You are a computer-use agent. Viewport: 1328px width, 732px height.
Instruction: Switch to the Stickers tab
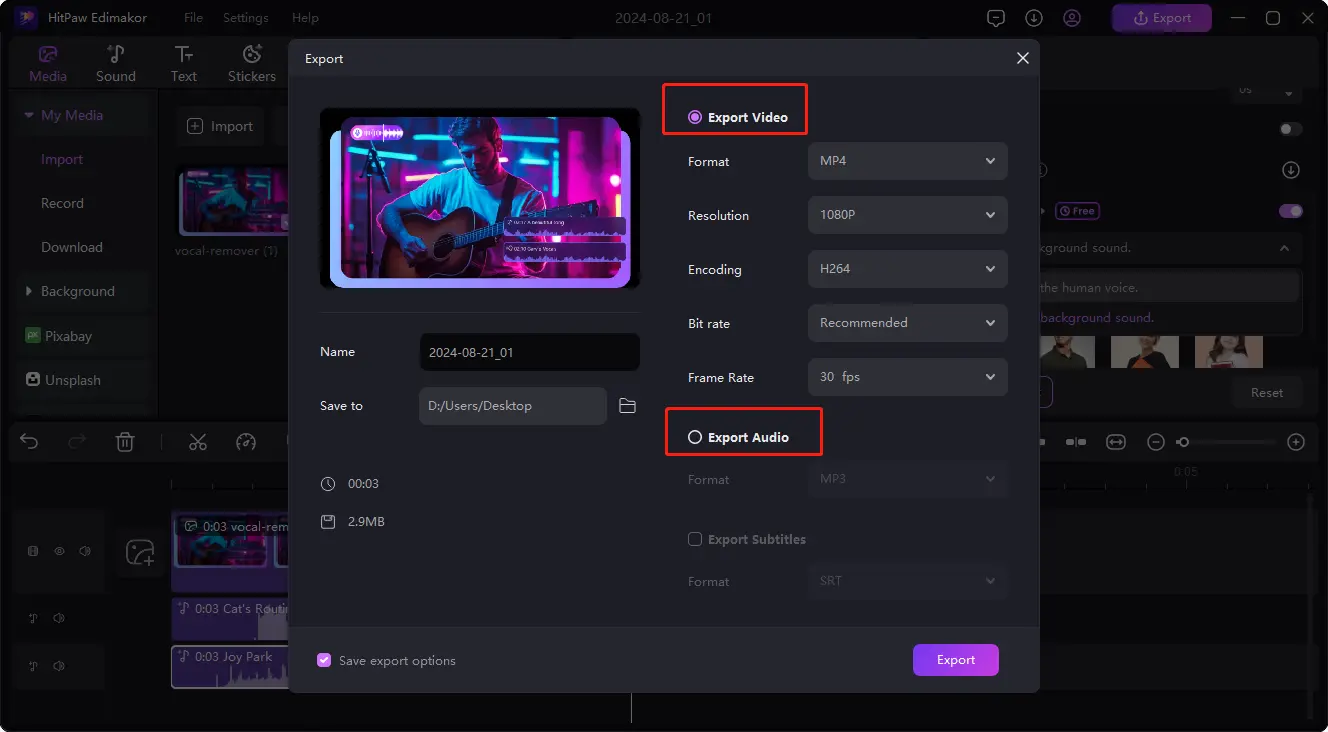pyautogui.click(x=252, y=64)
